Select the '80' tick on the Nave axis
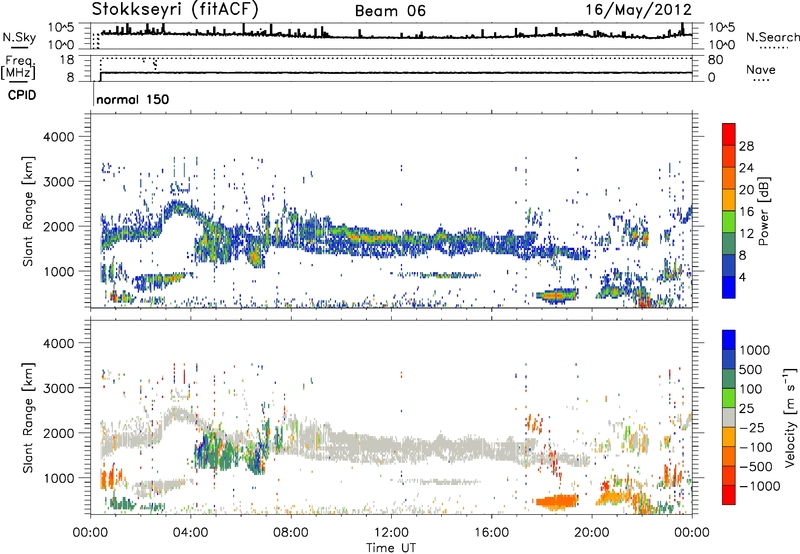 coord(715,60)
